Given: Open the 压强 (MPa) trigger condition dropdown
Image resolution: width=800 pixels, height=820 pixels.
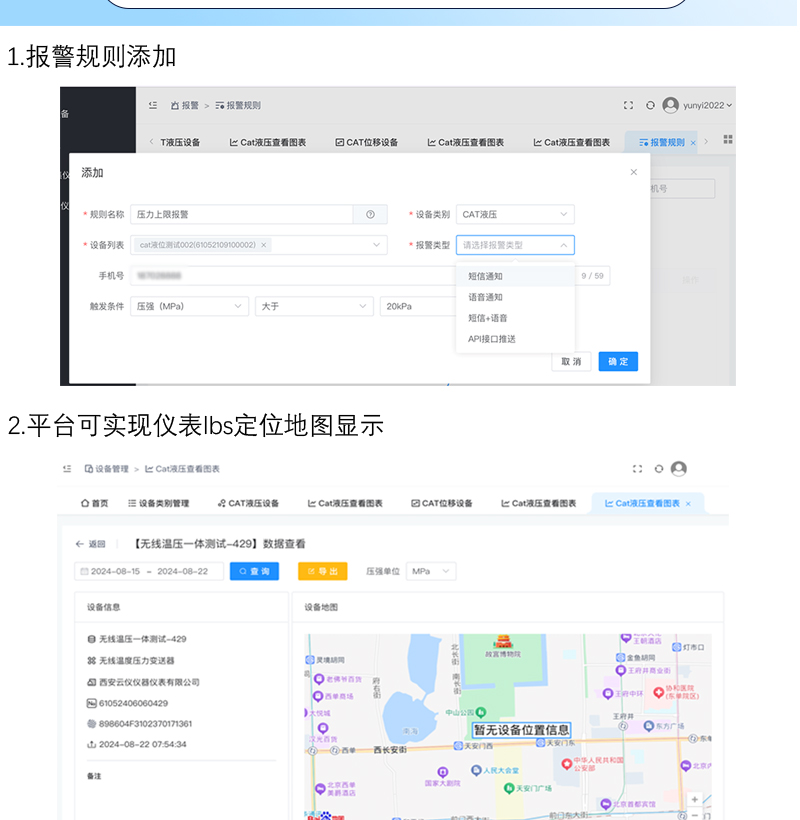Looking at the screenshot, I should (190, 306).
